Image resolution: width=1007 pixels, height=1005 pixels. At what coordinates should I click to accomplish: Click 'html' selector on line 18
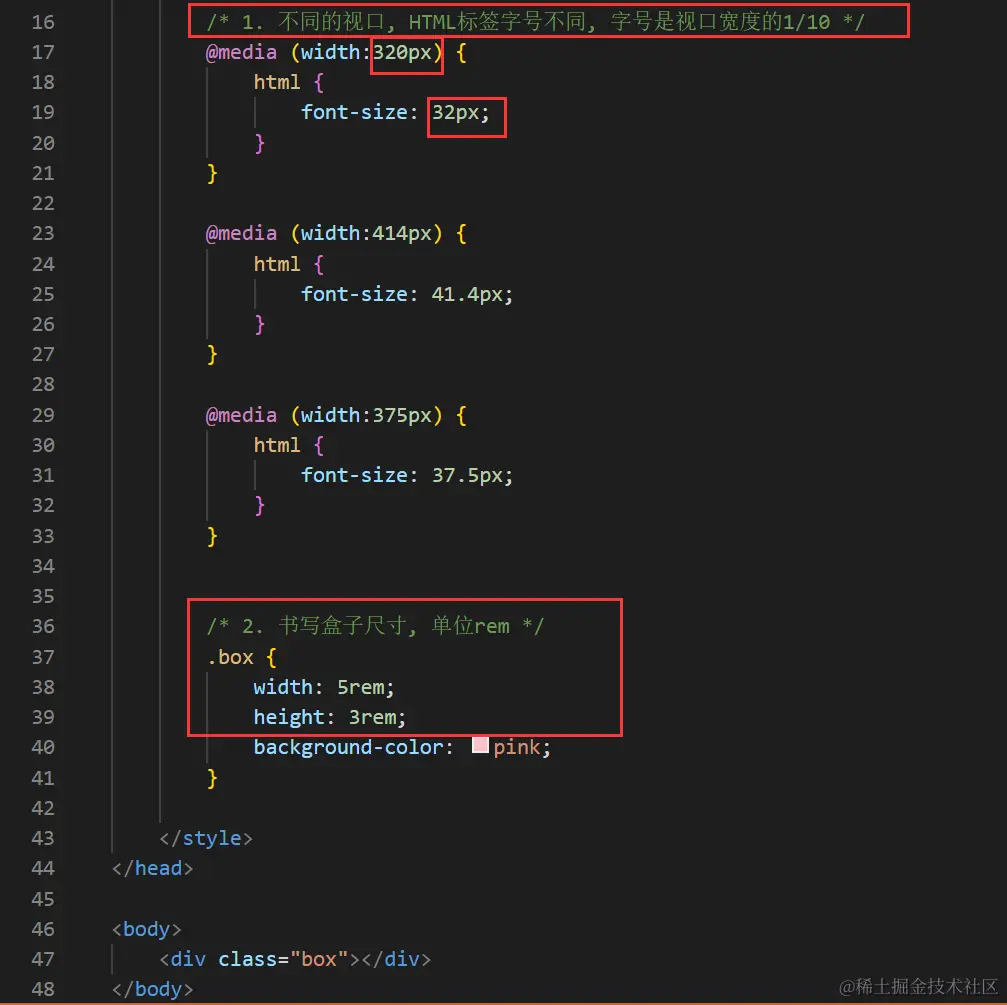277,82
